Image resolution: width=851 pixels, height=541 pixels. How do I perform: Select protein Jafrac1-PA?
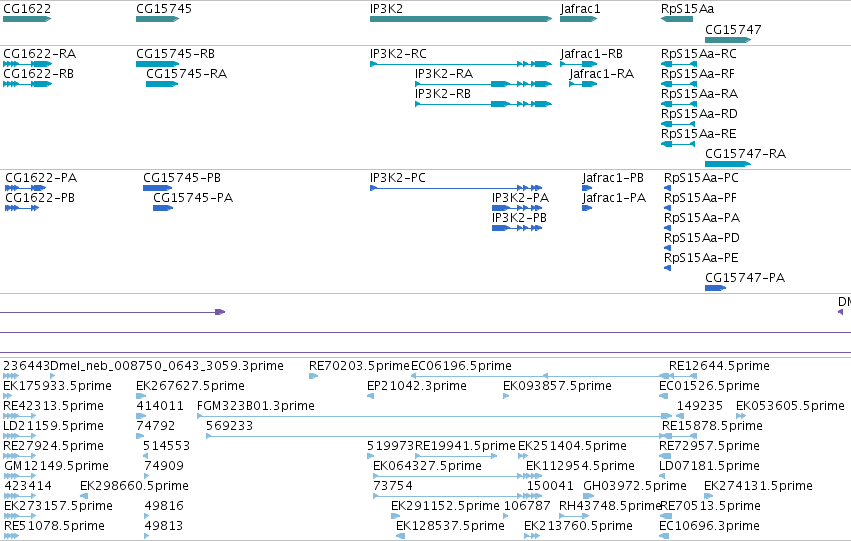pyautogui.click(x=614, y=198)
